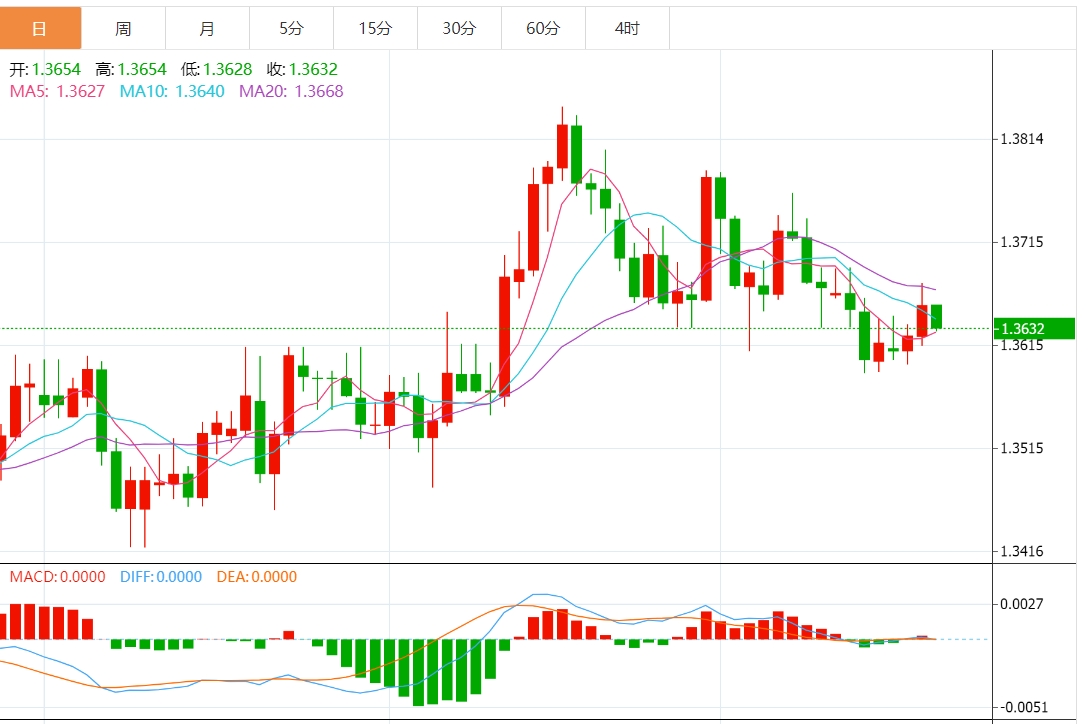Viewport: 1092px width, 724px height.
Task: Click the DIFF: 0.0000 label
Action: tap(161, 576)
